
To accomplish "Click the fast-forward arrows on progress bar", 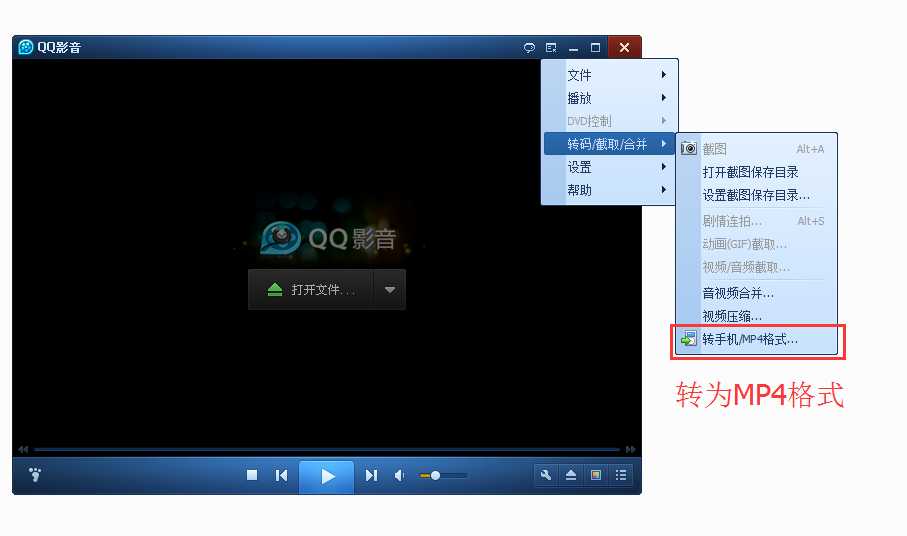I will coord(631,449).
